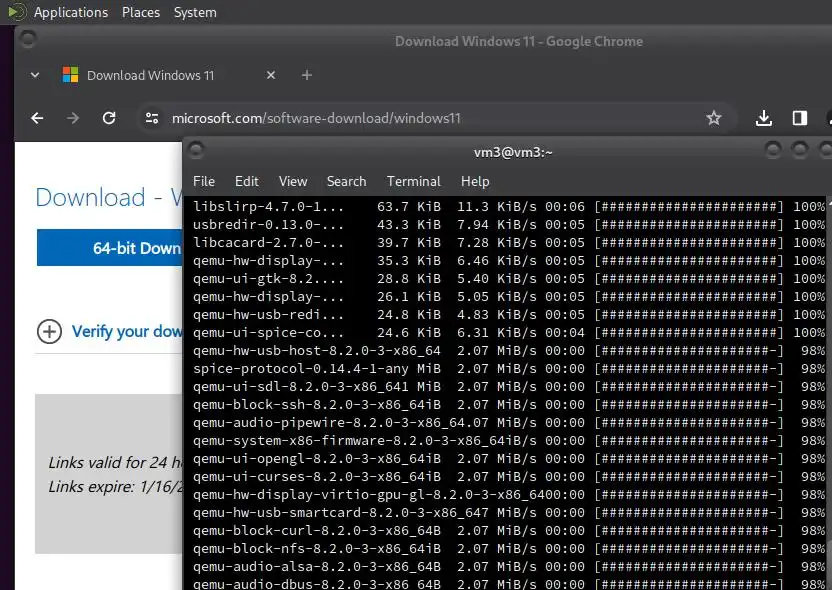Open a new tab with the plus button
Screen dimensions: 832x590
click(x=307, y=75)
